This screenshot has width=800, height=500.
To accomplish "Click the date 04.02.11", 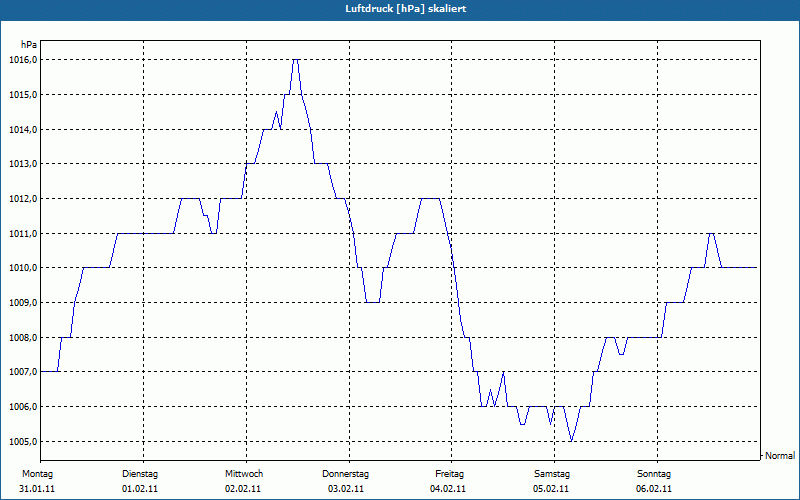I will pos(448,489).
